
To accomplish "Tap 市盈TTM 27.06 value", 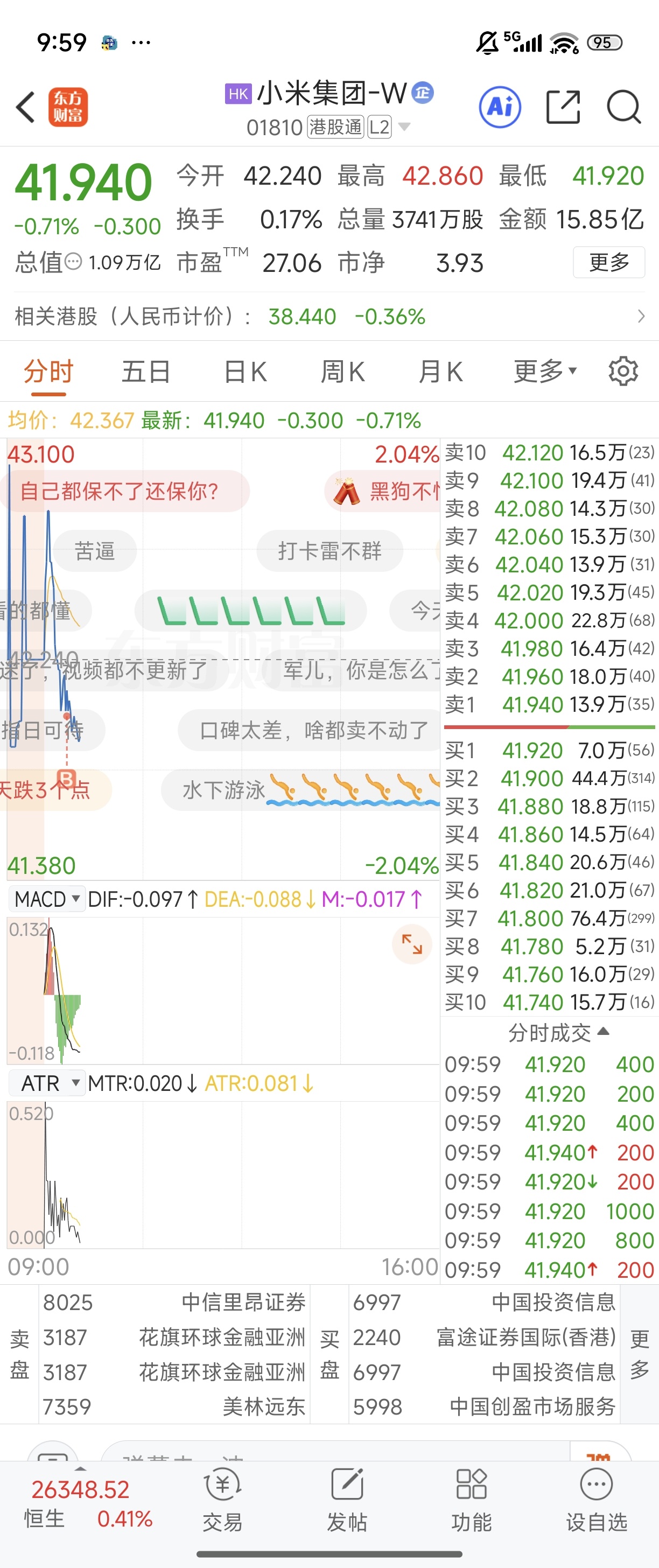I will [x=291, y=263].
